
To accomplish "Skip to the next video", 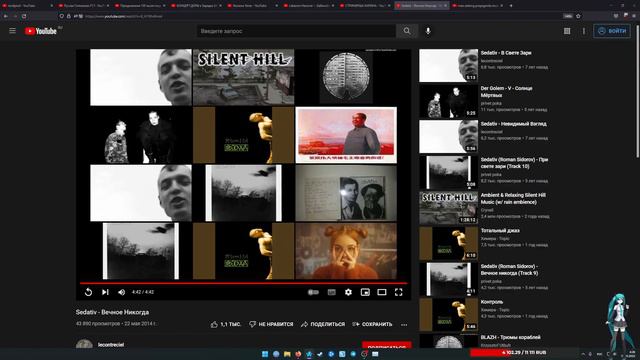I will point(105,292).
